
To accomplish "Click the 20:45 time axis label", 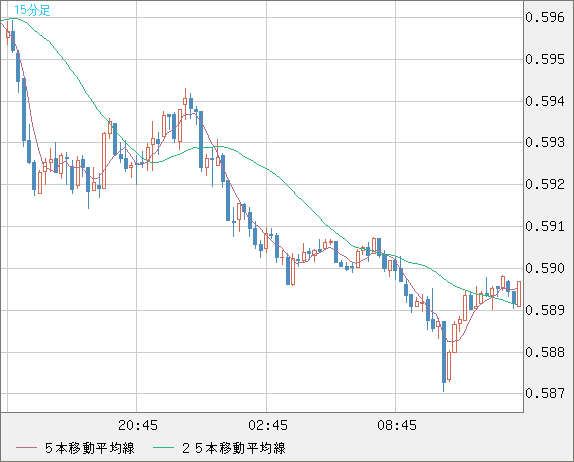I will (138, 425).
